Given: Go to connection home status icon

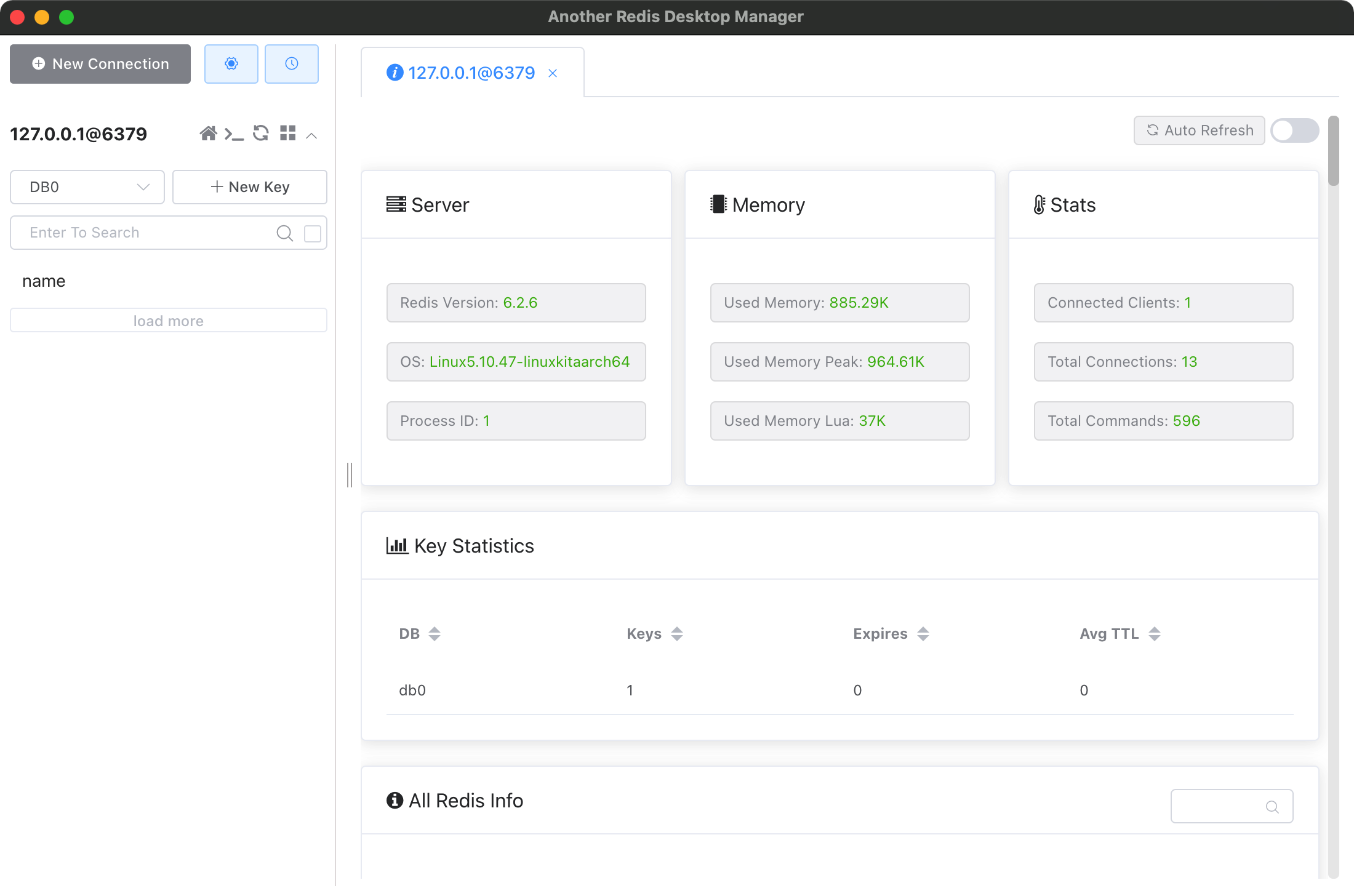Looking at the screenshot, I should (x=208, y=134).
